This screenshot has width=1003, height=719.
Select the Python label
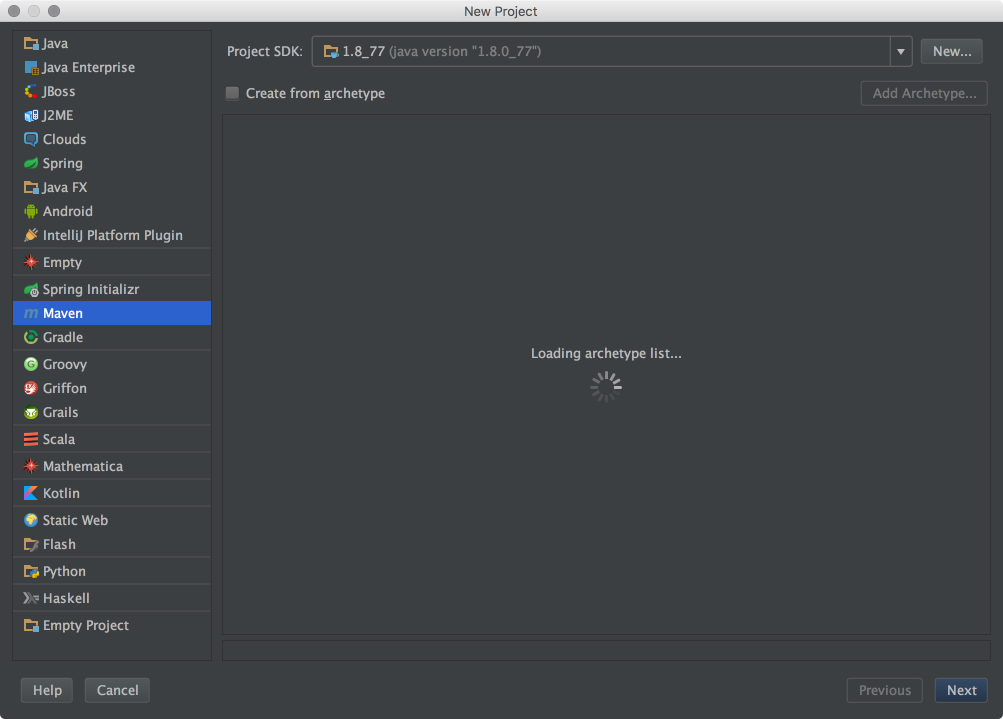click(64, 571)
